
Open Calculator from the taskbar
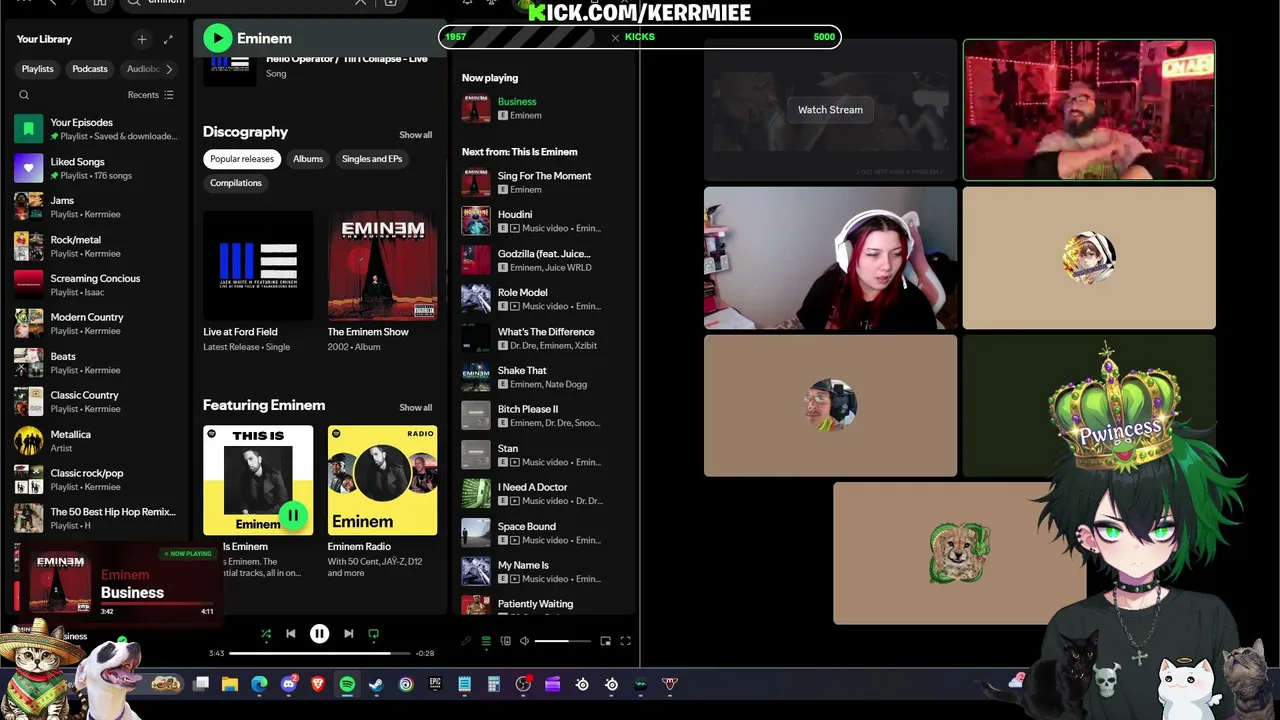(493, 684)
